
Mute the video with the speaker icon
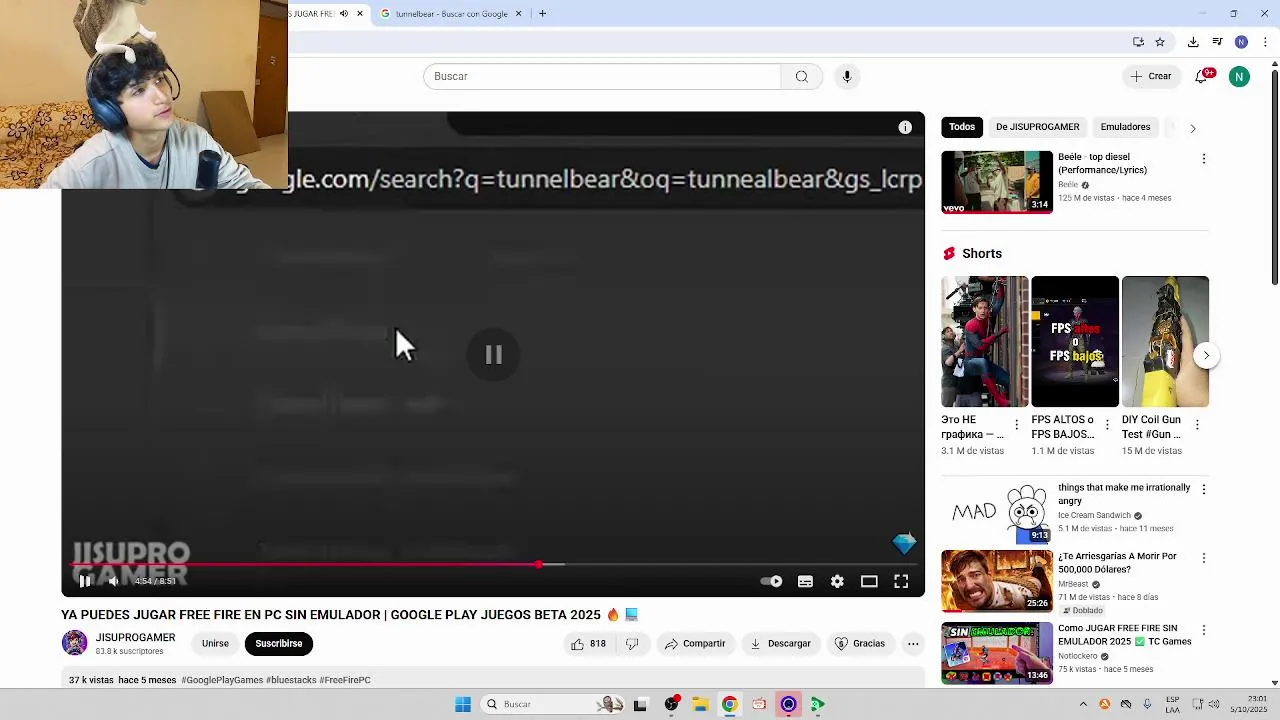click(x=114, y=581)
